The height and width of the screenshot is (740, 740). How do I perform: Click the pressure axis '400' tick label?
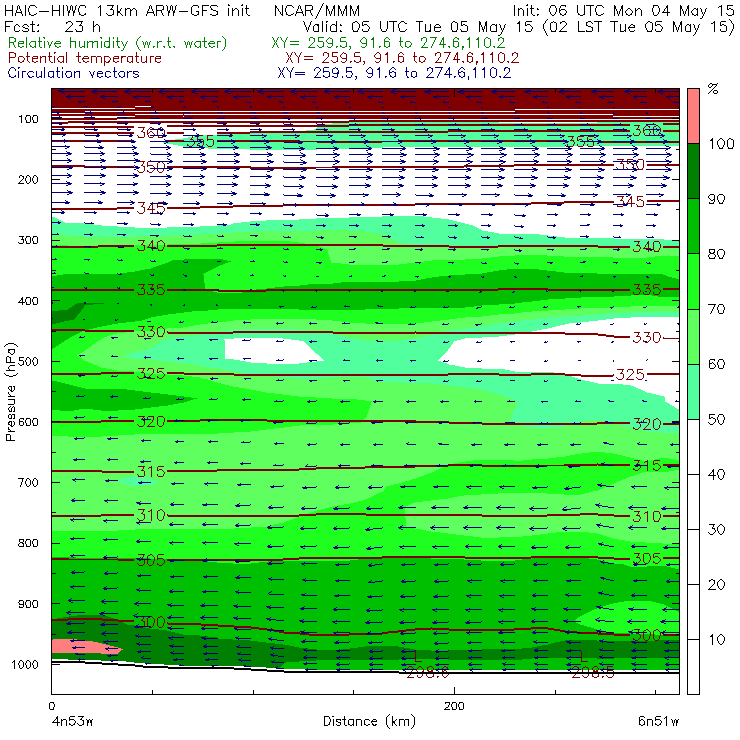(28, 301)
